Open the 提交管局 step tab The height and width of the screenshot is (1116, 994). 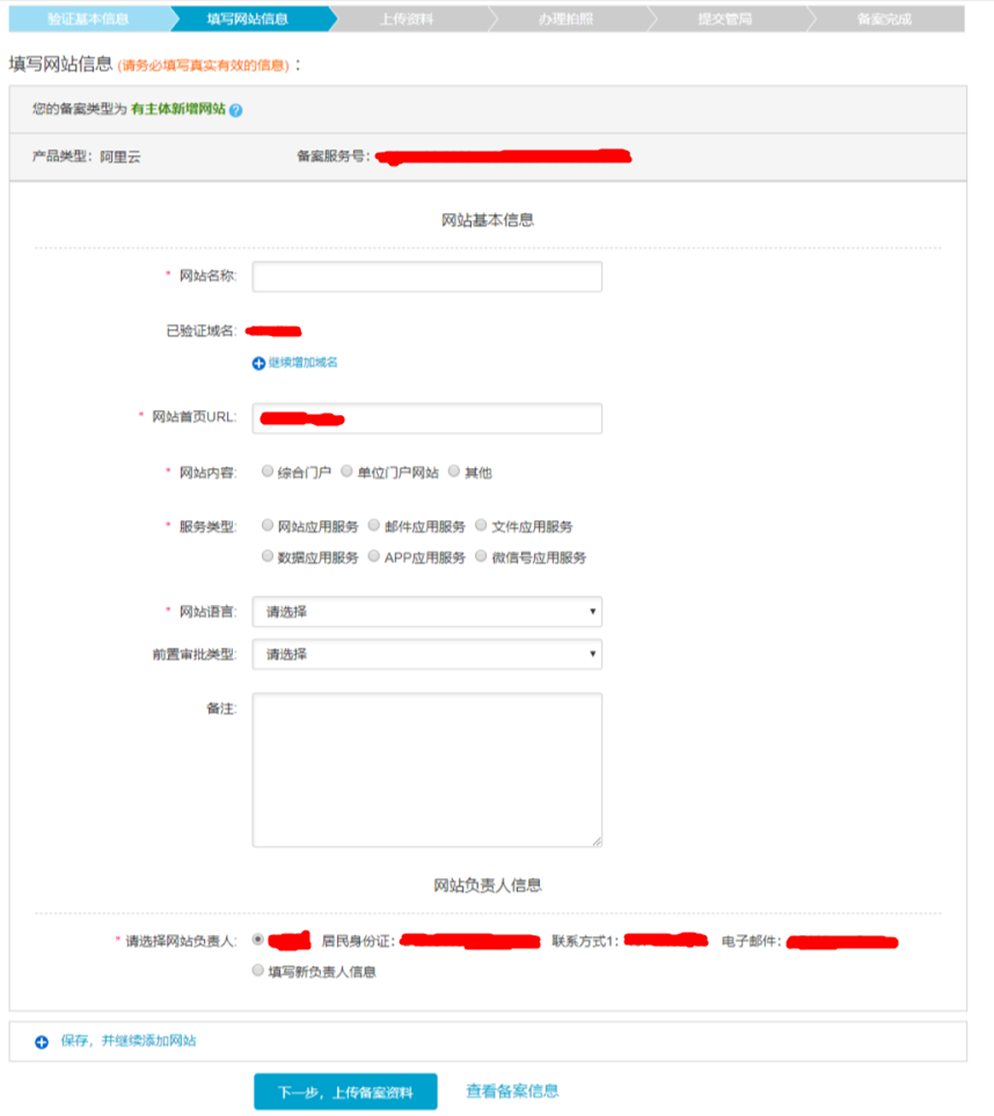(726, 19)
